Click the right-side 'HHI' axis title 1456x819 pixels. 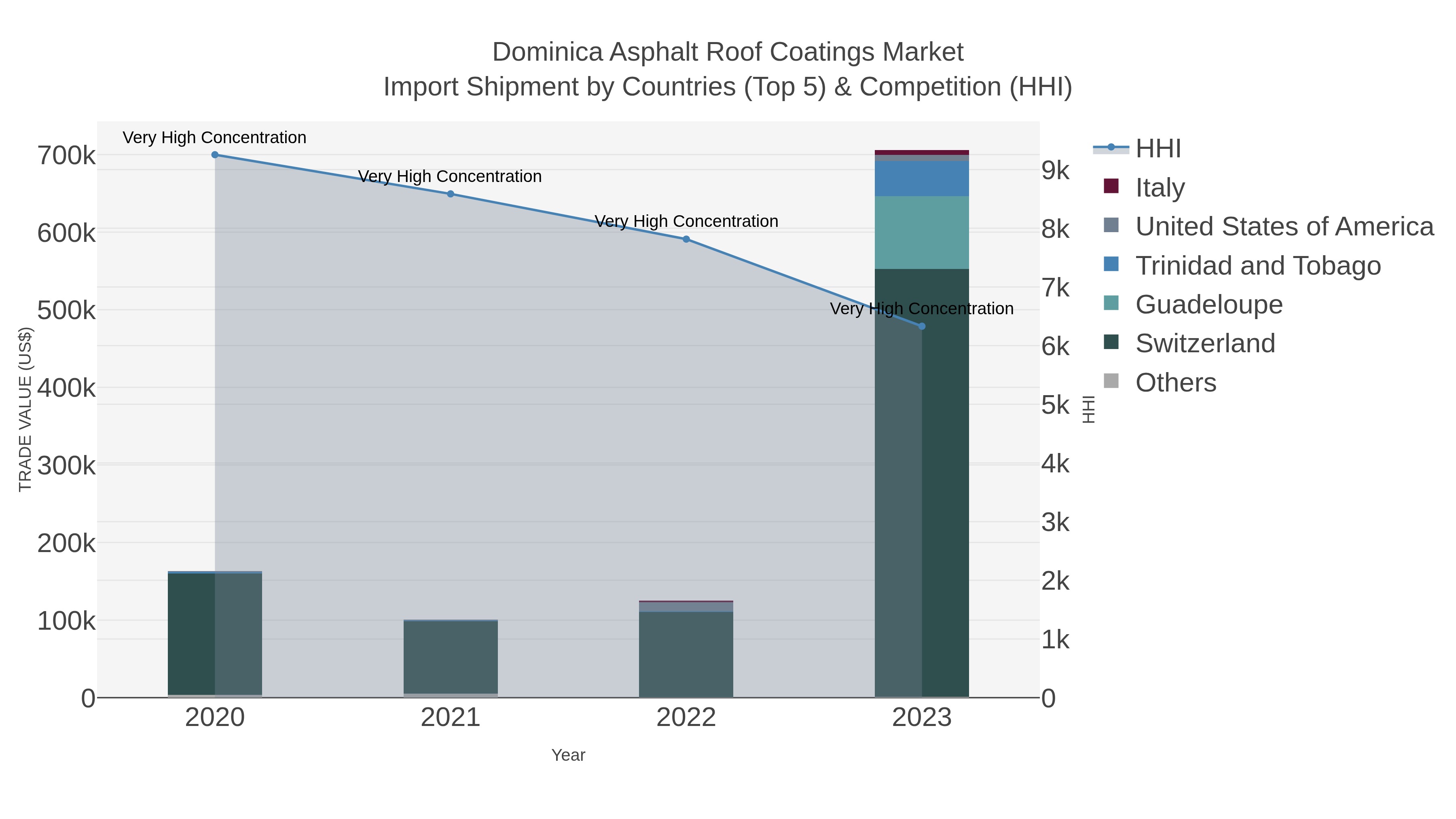point(1089,409)
